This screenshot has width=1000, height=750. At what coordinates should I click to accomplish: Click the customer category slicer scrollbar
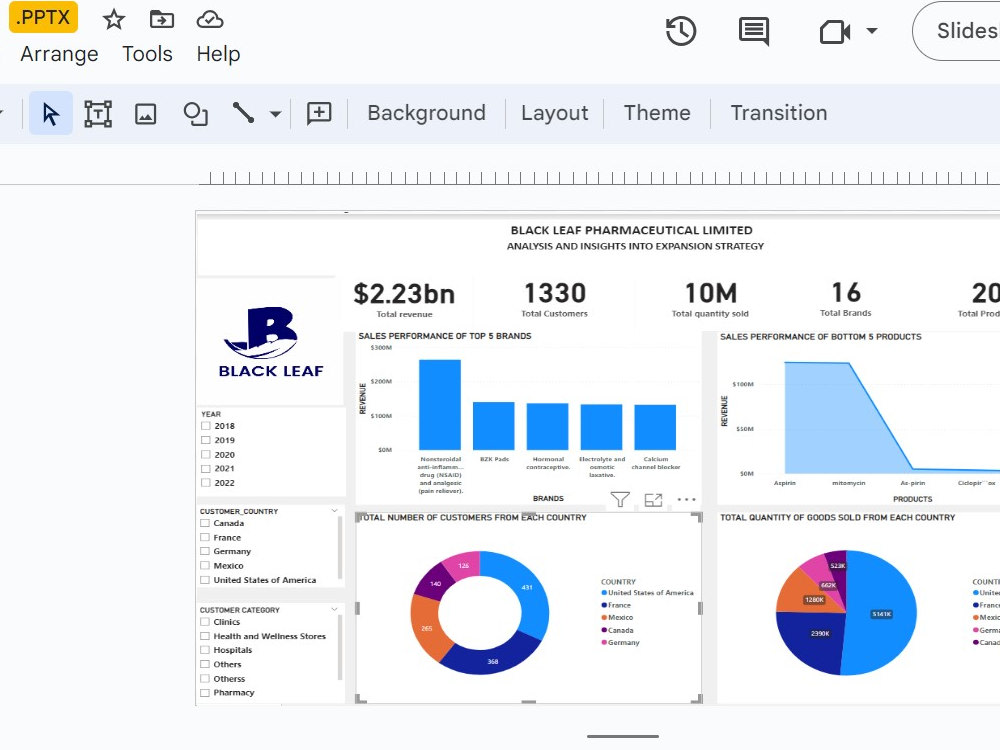[340, 647]
